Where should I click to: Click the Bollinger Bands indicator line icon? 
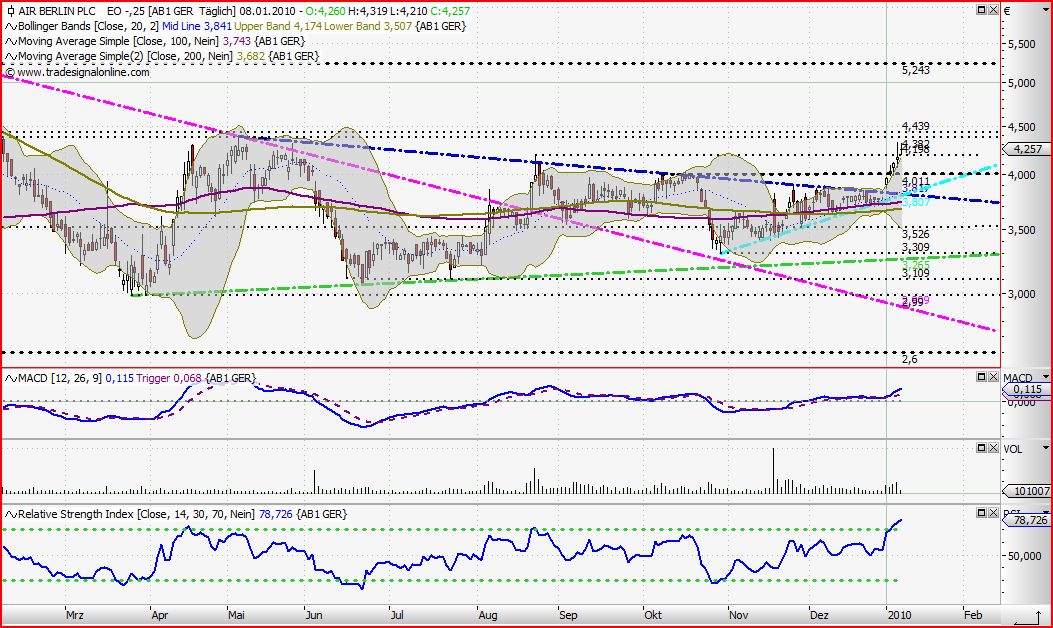coord(10,25)
